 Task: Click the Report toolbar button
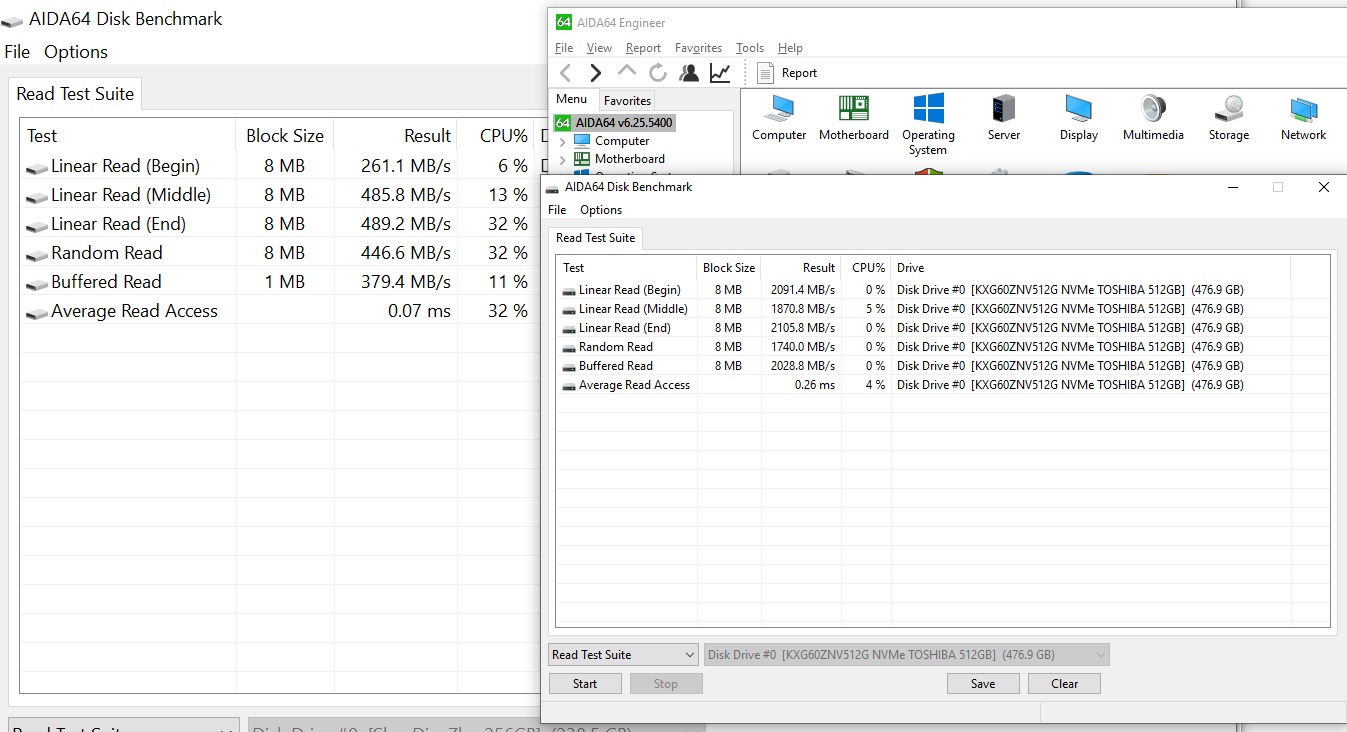787,73
